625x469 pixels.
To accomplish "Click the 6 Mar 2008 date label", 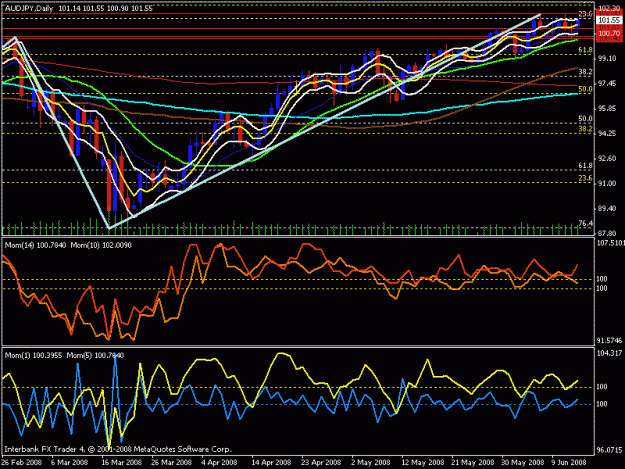I will point(69,462).
